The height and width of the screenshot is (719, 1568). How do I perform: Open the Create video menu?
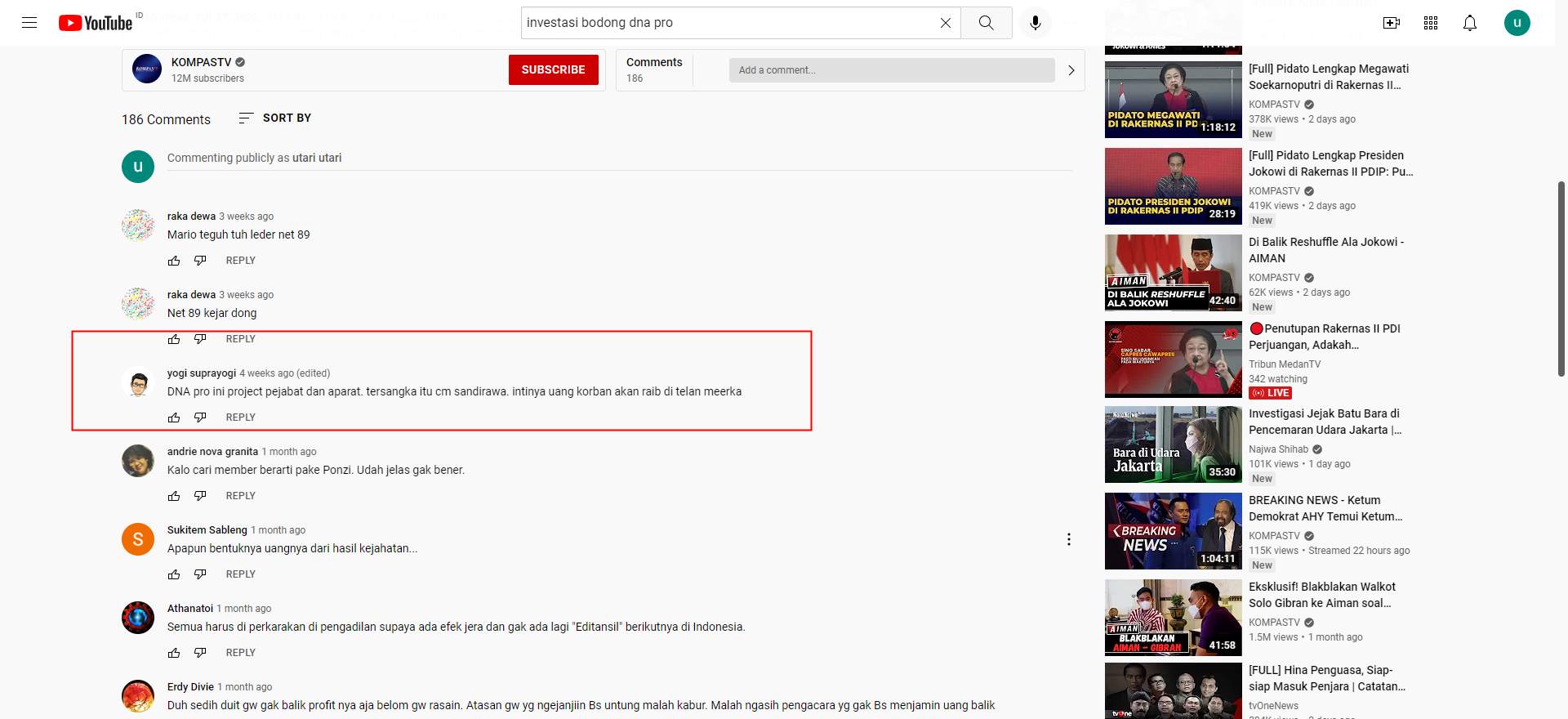[x=1392, y=23]
